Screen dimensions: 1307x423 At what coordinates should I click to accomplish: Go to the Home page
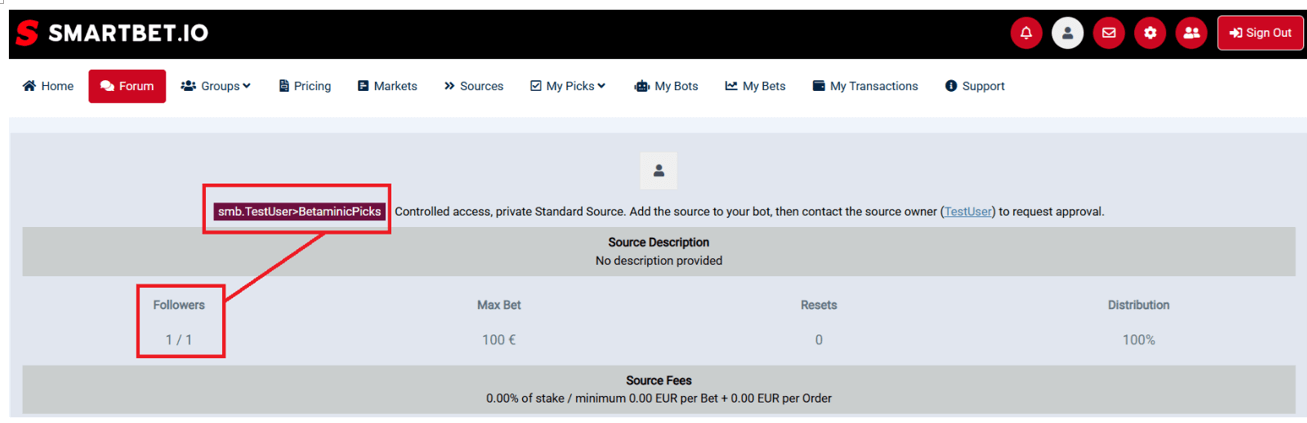click(x=48, y=86)
